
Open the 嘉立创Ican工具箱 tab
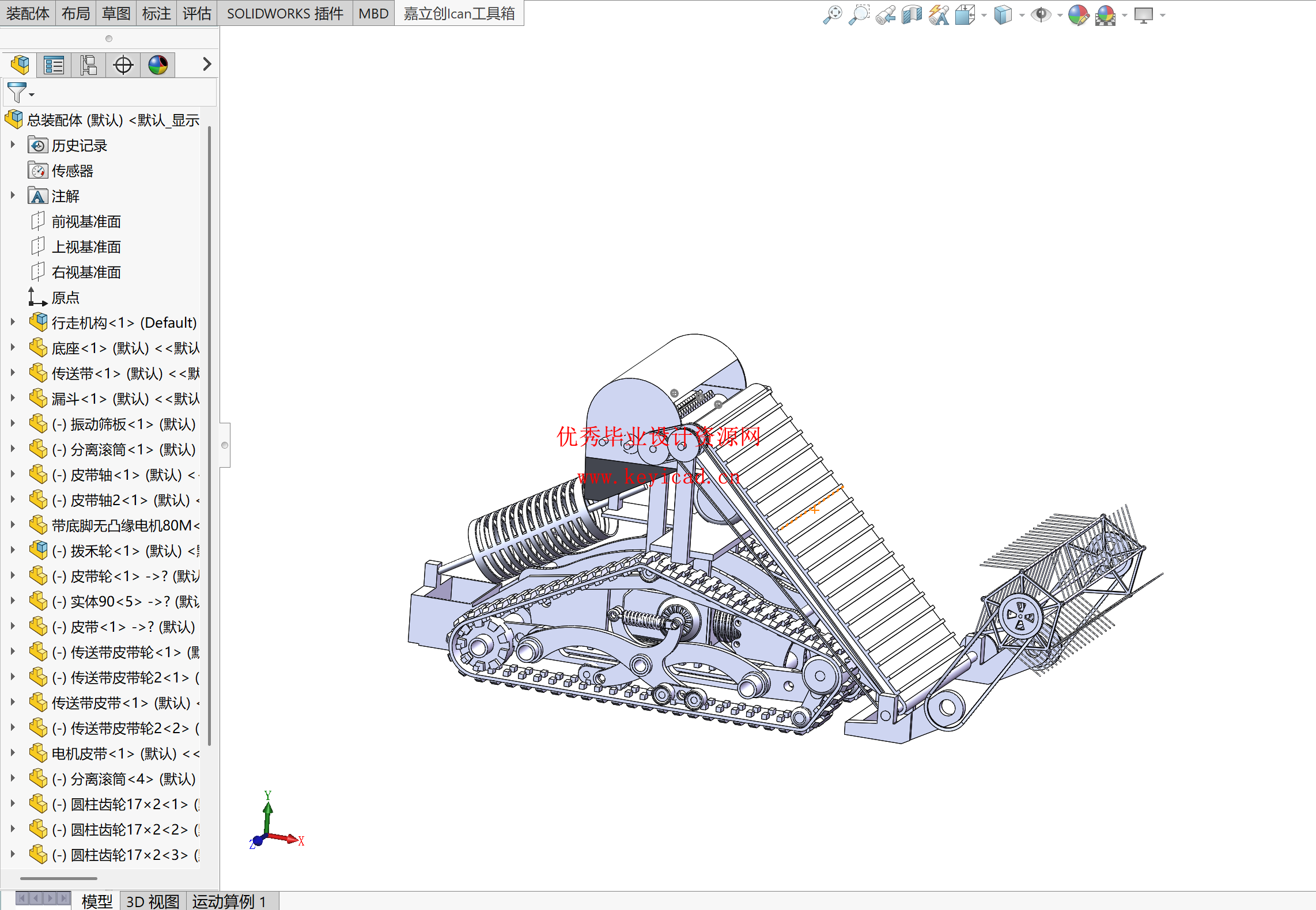point(459,13)
